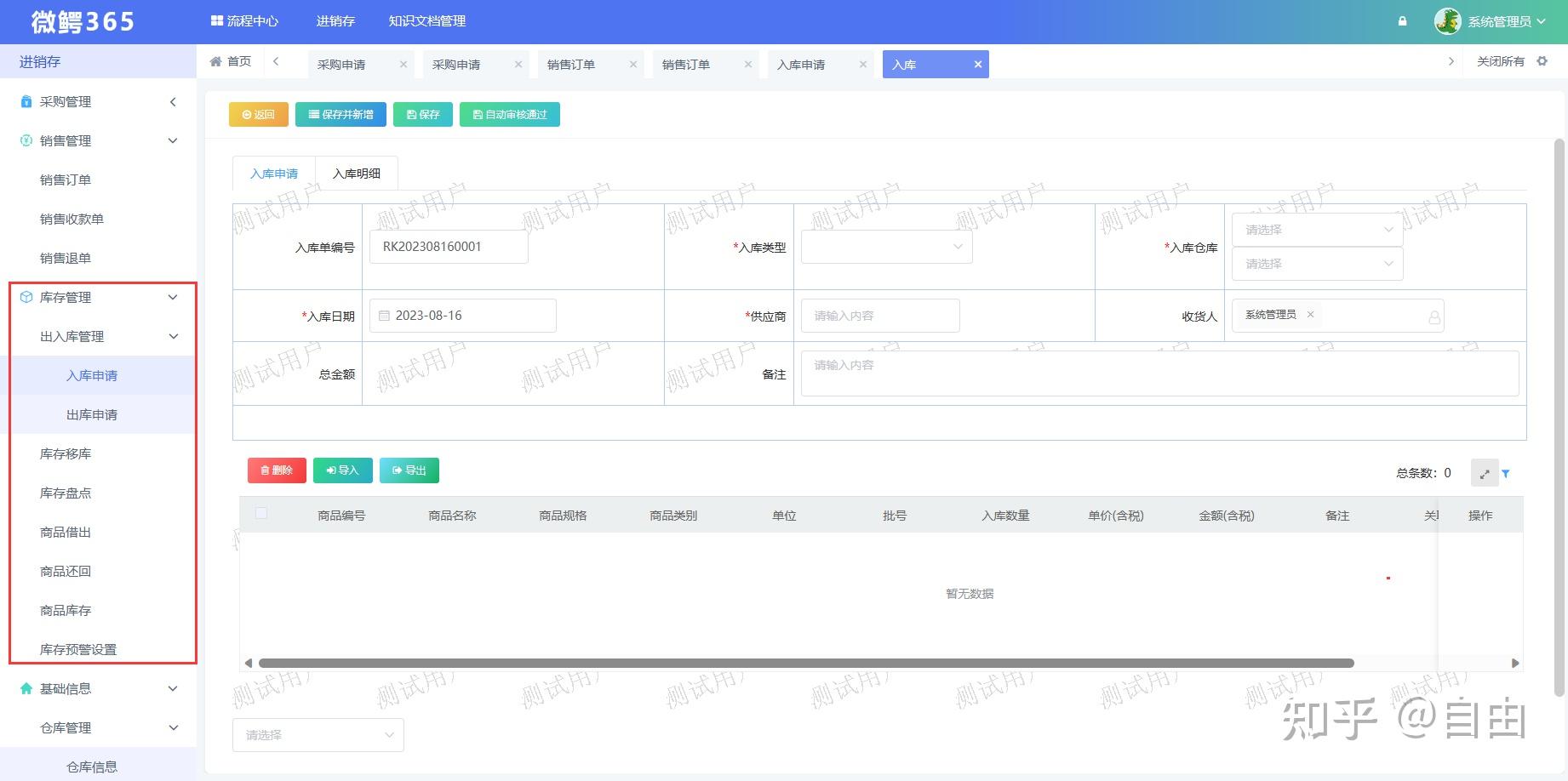Collapse the 库存管理 menu
The height and width of the screenshot is (781, 1568).
[x=173, y=298]
